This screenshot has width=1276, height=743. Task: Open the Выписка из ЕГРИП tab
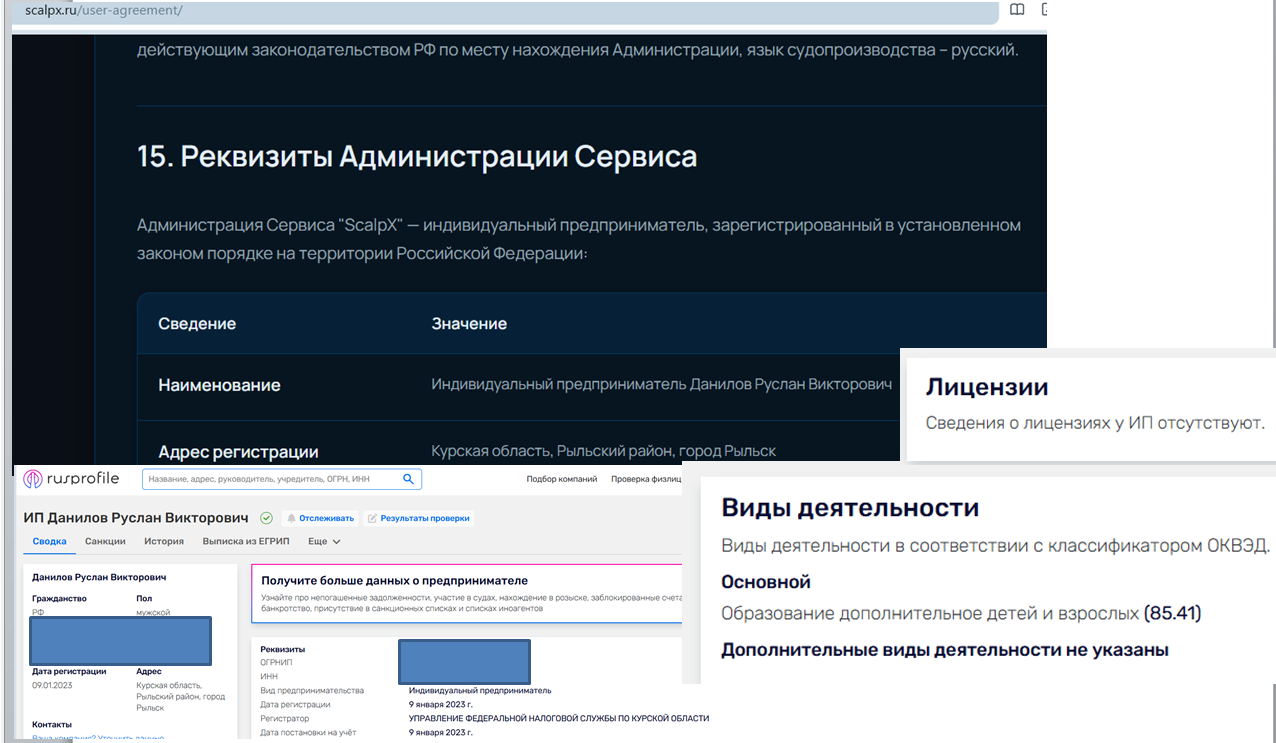tap(246, 541)
